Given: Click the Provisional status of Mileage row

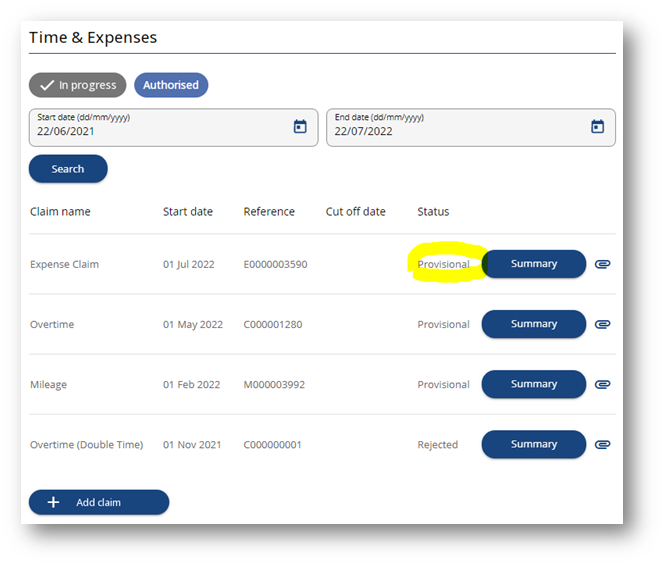Looking at the screenshot, I should (x=444, y=385).
